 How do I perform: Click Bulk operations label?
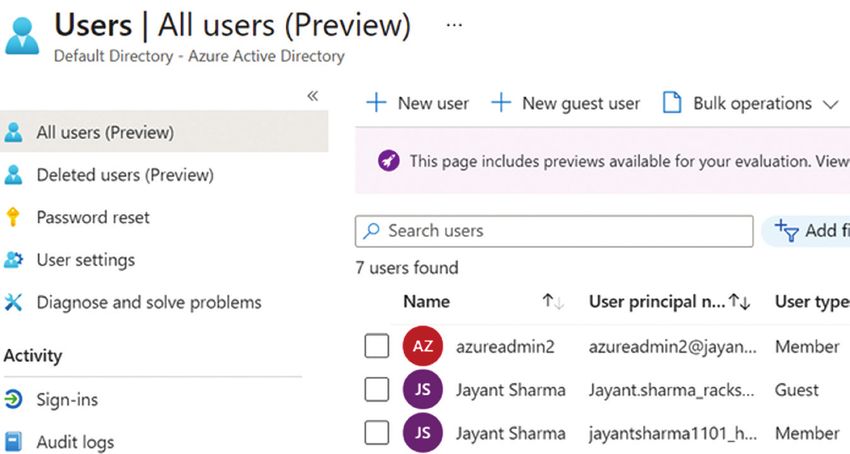point(752,103)
